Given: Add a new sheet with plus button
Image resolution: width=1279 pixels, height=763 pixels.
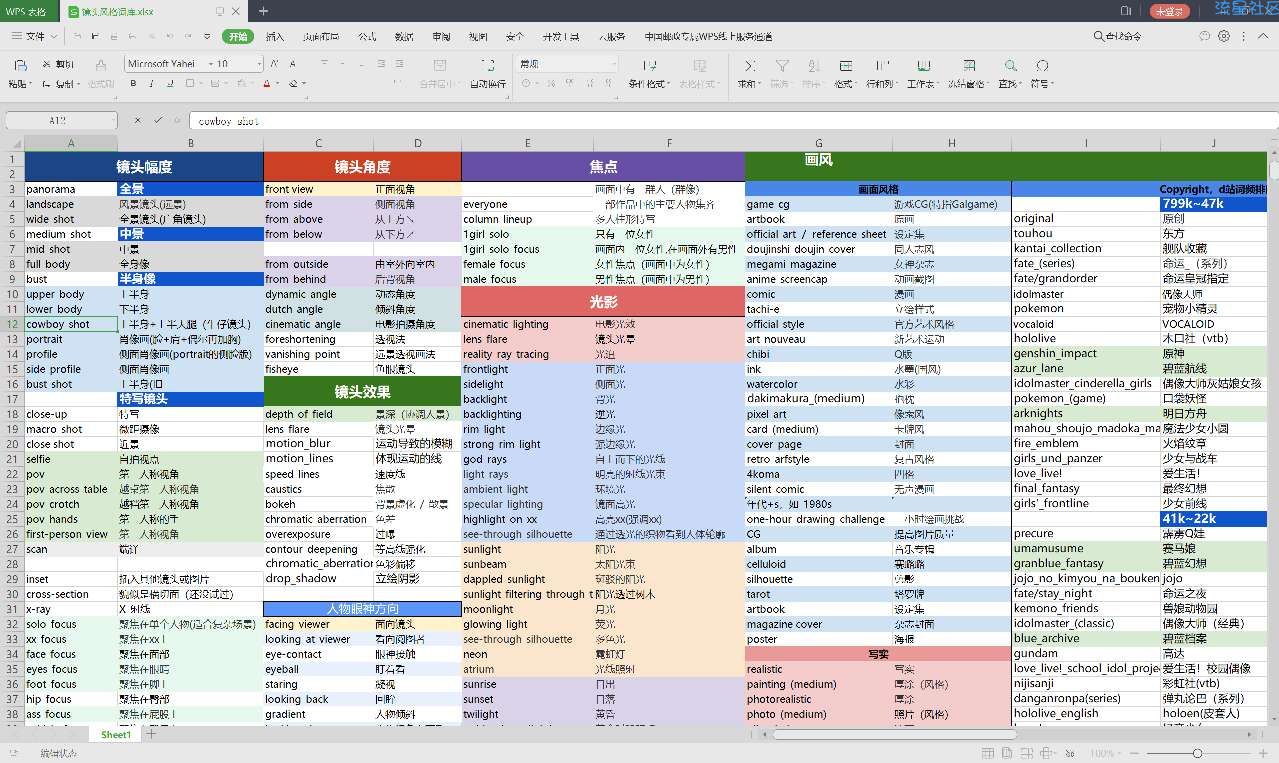Looking at the screenshot, I should point(151,734).
